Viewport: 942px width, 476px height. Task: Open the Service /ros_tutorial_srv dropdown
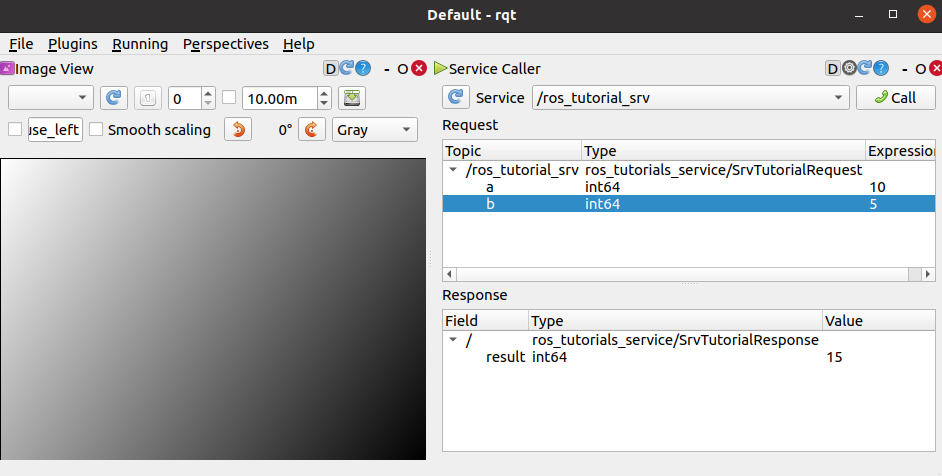tap(691, 98)
